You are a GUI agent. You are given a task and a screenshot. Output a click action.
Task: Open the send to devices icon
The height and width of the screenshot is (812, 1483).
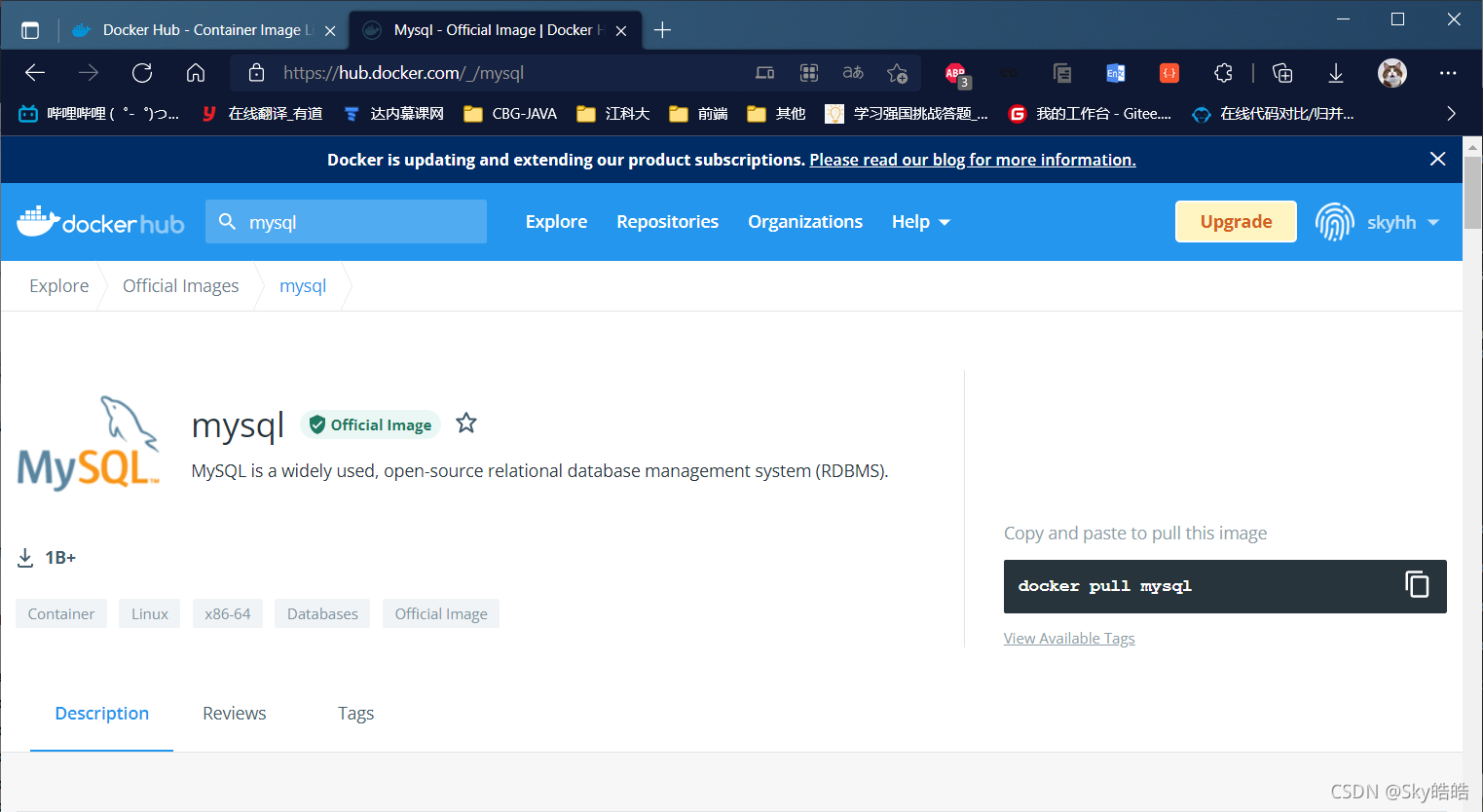point(765,73)
